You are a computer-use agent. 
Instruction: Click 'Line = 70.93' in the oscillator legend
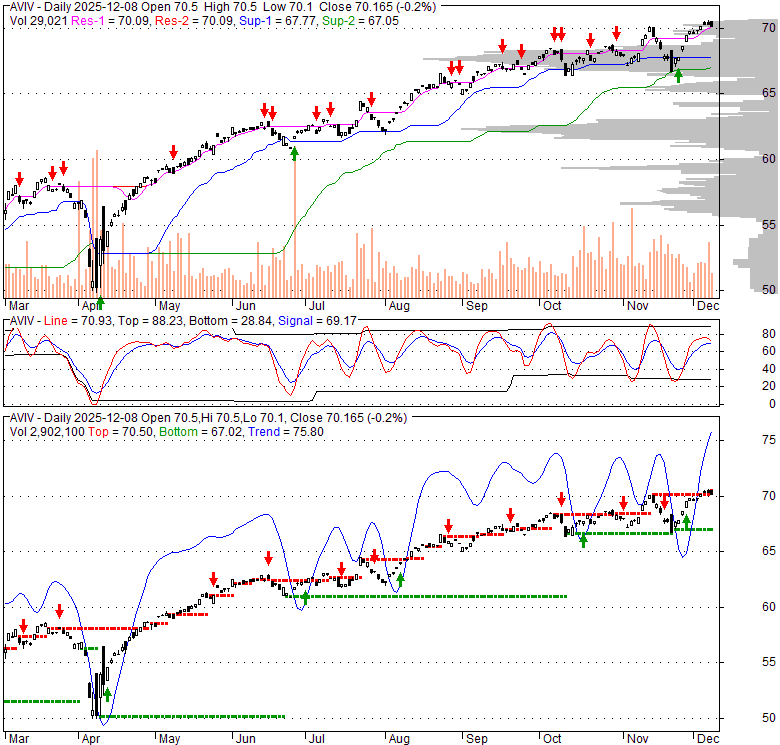(x=76, y=321)
